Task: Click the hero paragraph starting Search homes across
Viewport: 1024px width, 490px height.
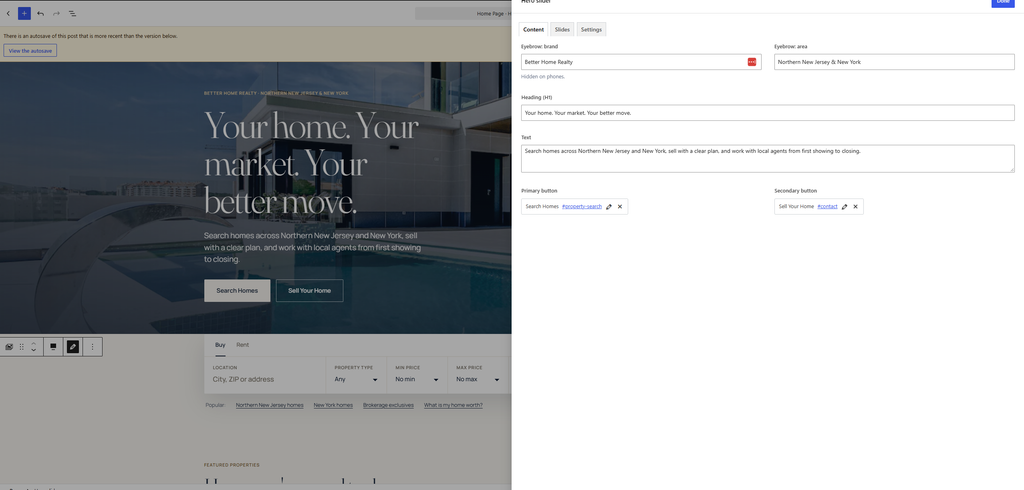Action: (x=312, y=248)
